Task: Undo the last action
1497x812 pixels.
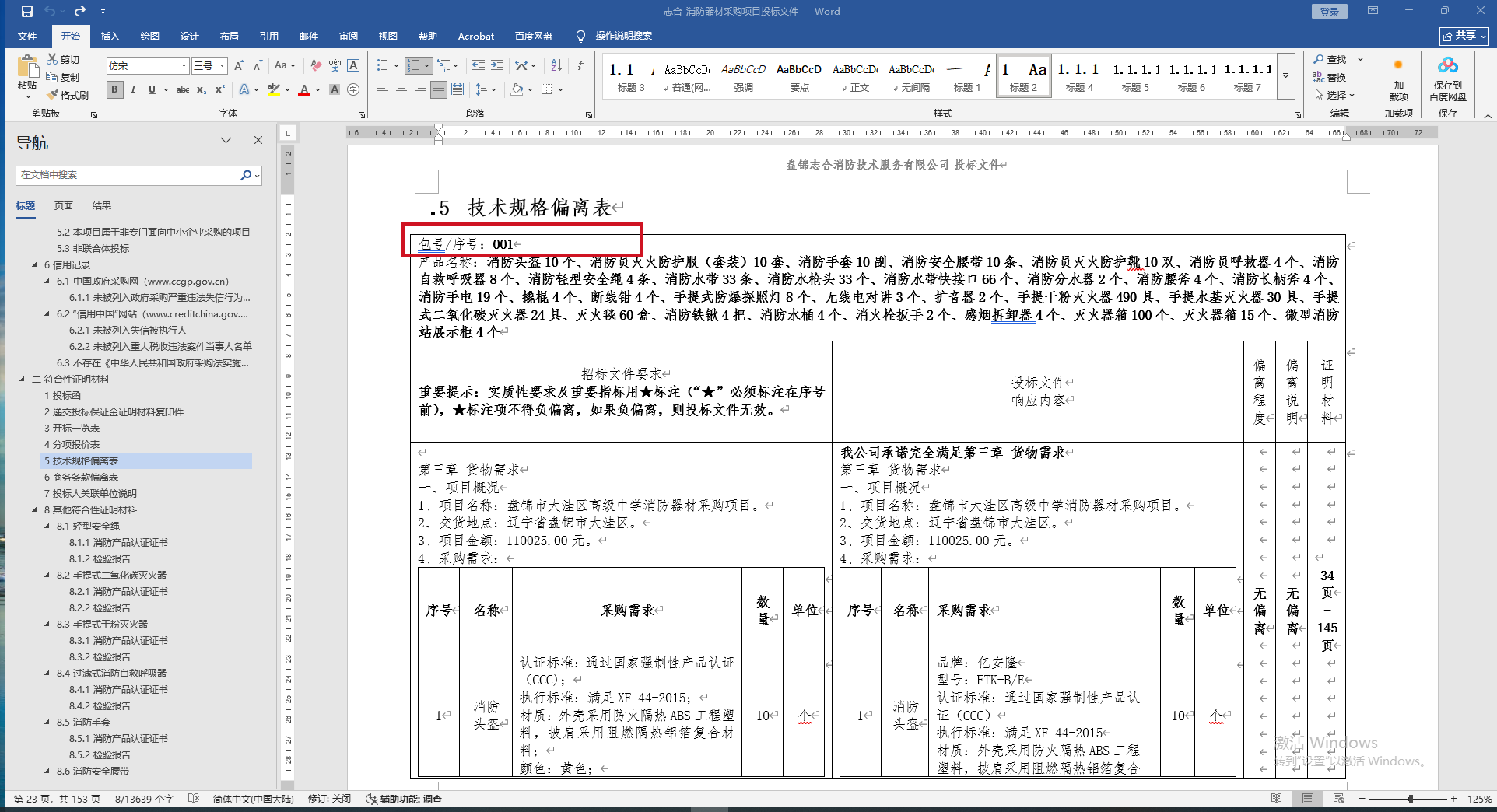Action: [x=50, y=12]
